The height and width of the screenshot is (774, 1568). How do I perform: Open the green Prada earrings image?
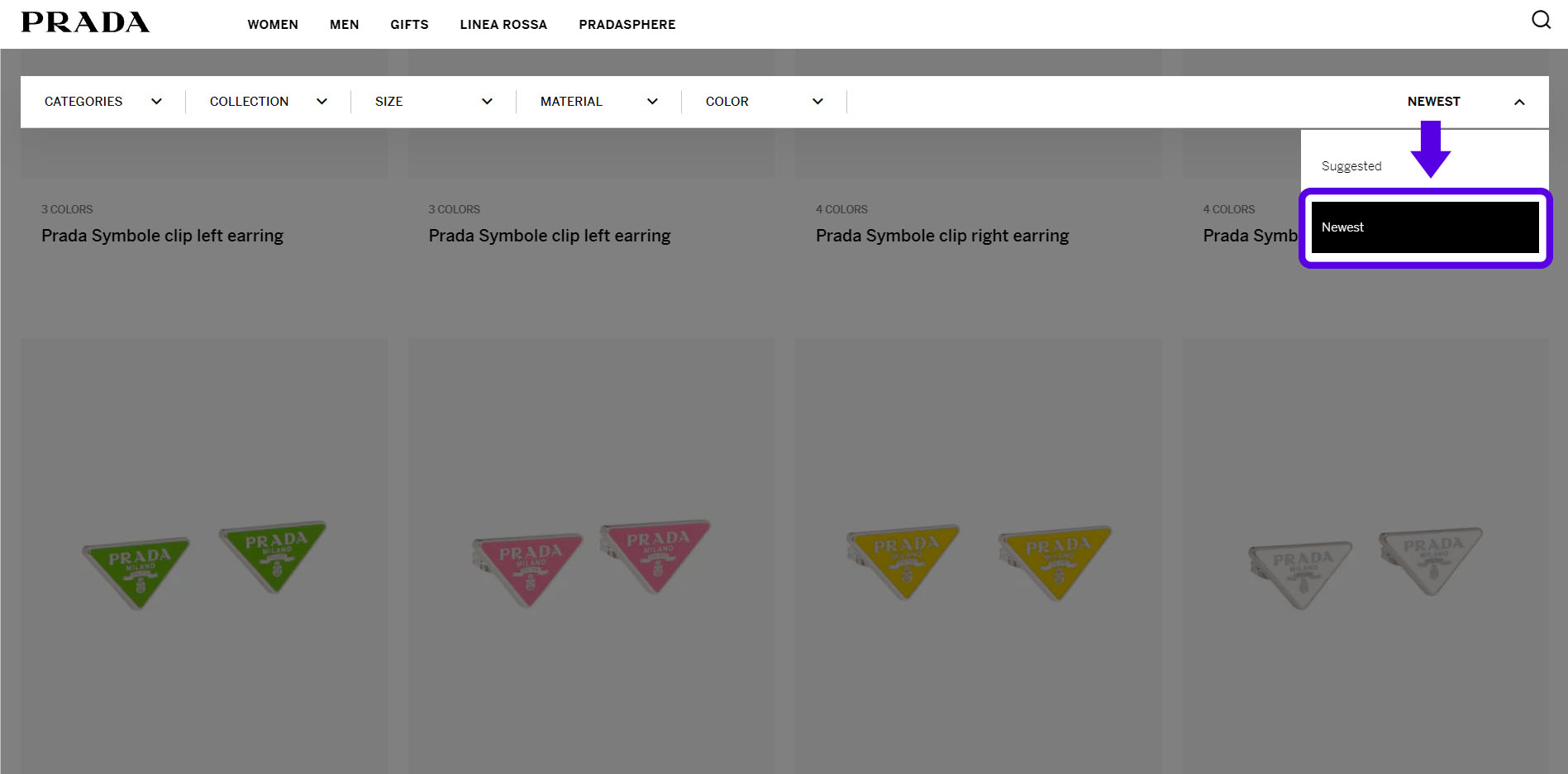coord(204,562)
